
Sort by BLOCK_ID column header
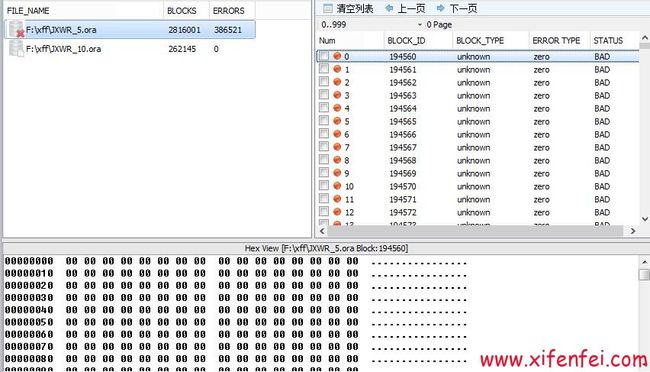coord(418,41)
